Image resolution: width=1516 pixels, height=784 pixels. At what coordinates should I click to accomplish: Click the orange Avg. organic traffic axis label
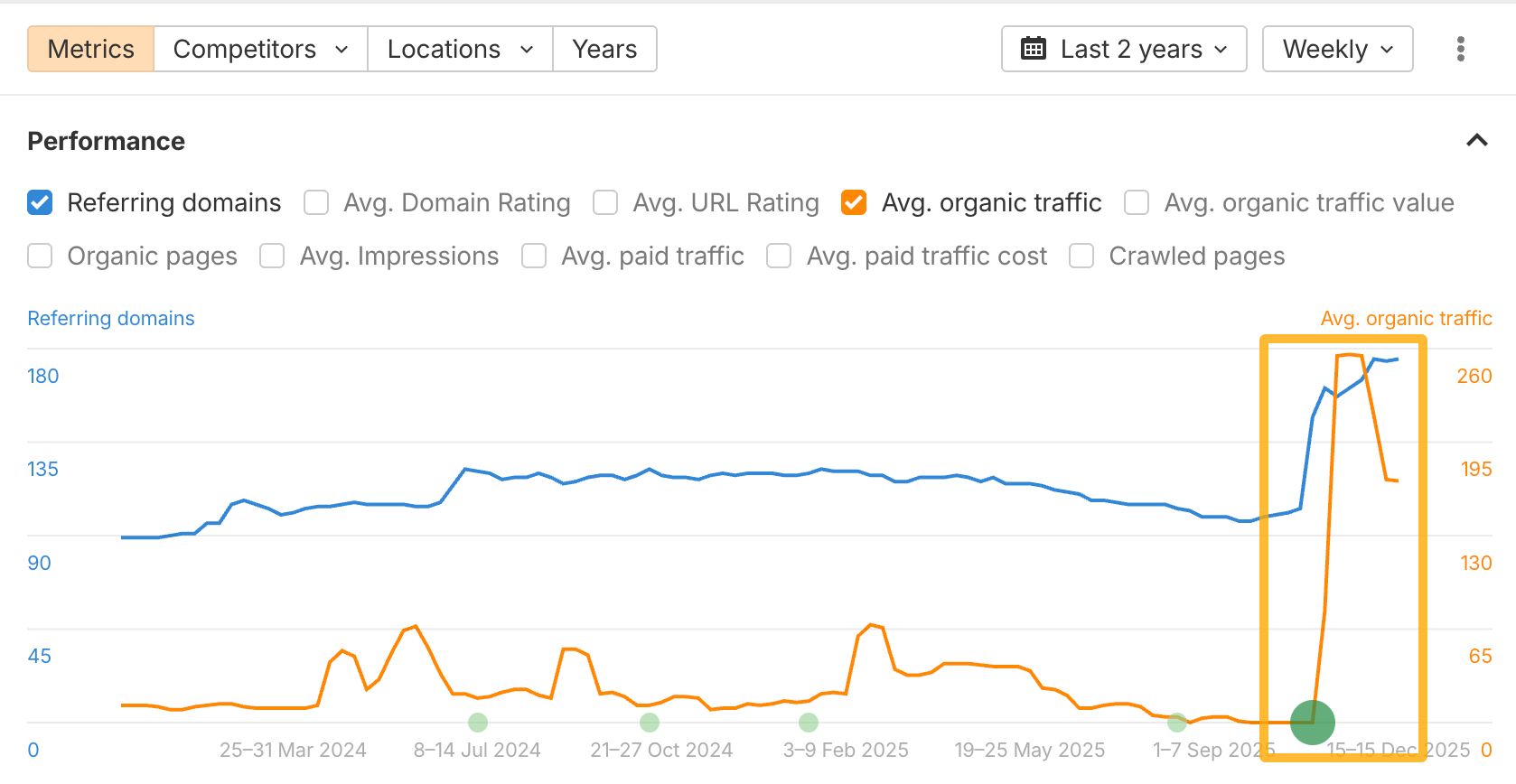tap(1406, 318)
